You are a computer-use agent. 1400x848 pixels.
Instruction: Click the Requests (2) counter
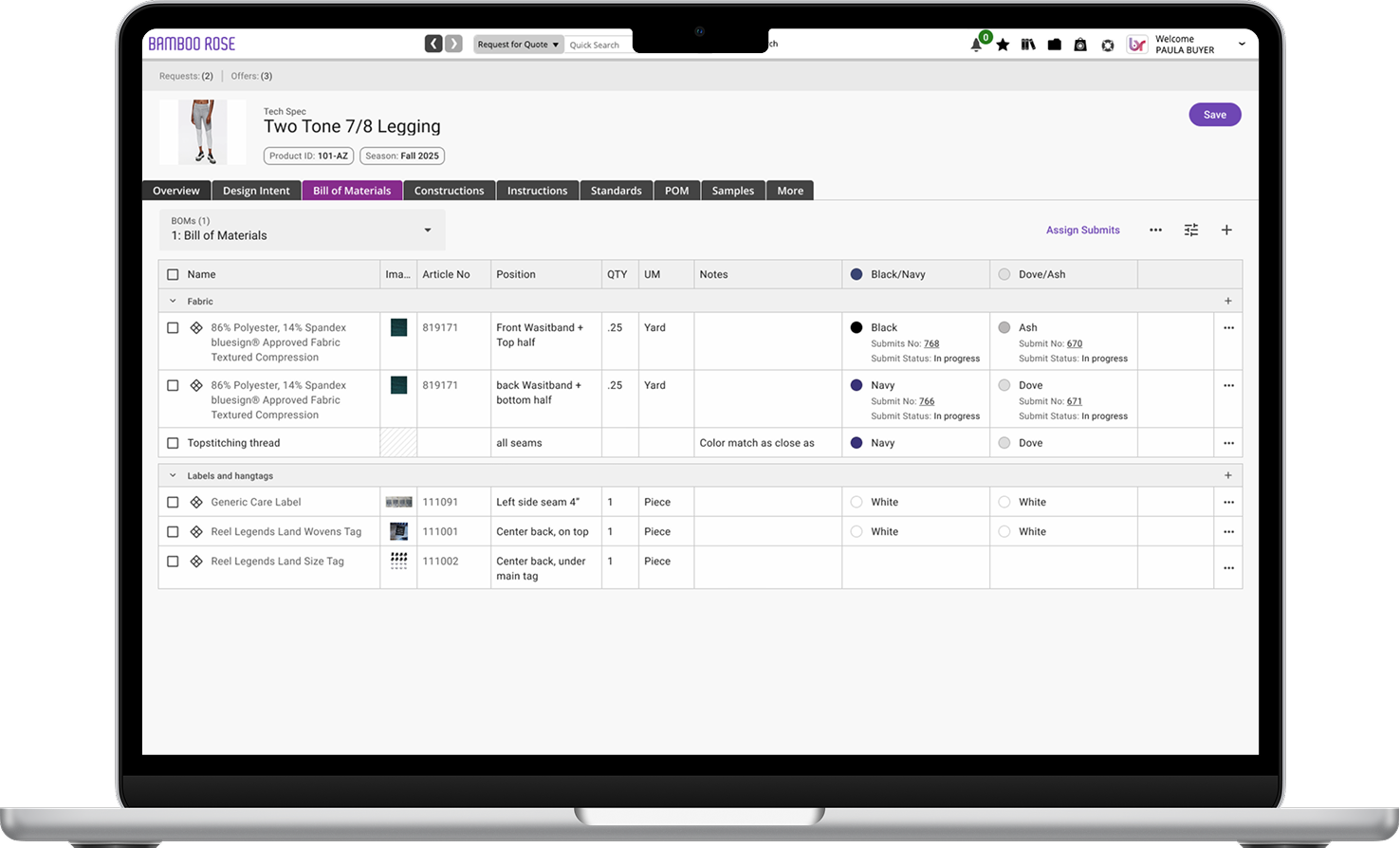(x=186, y=76)
